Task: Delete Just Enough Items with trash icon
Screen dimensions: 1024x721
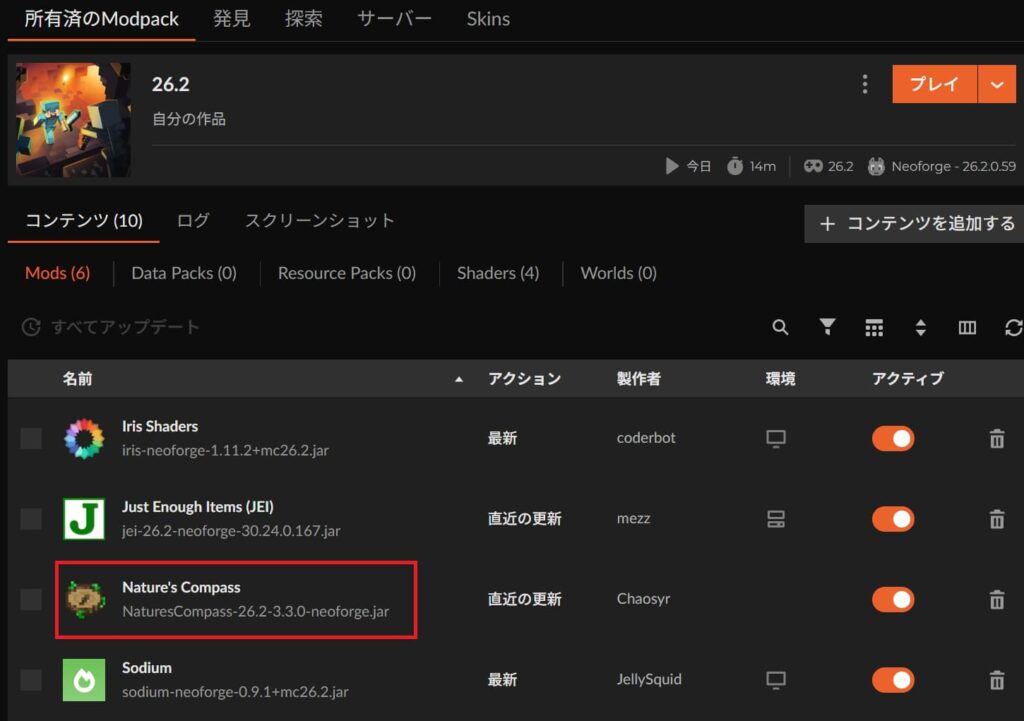Action: pos(997,519)
